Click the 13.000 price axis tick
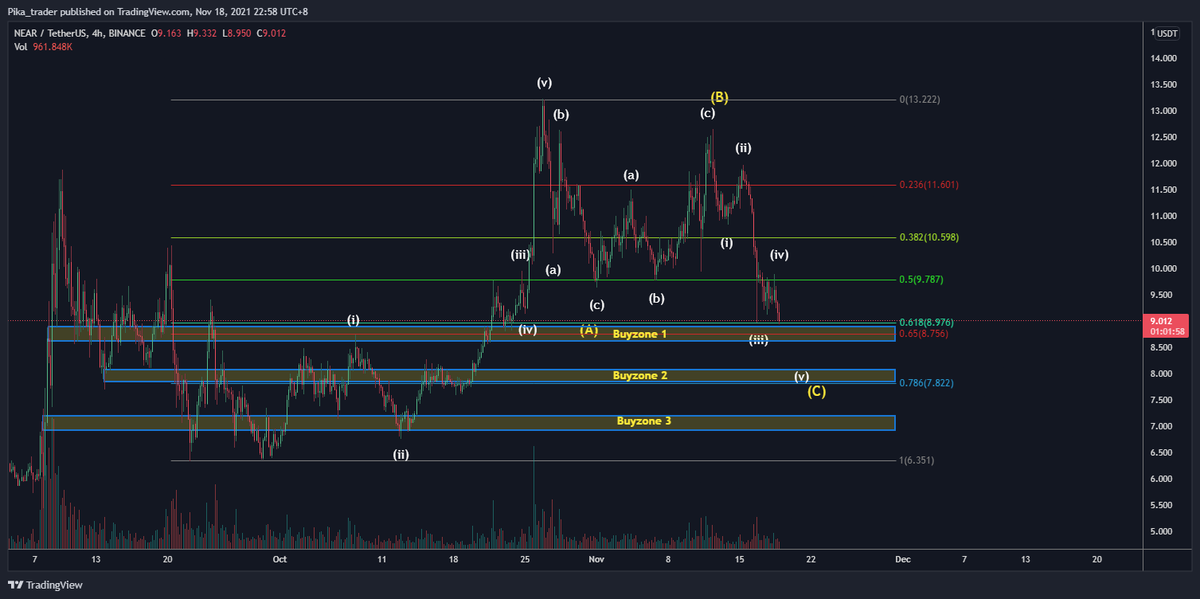The width and height of the screenshot is (1200, 599). click(x=1164, y=111)
